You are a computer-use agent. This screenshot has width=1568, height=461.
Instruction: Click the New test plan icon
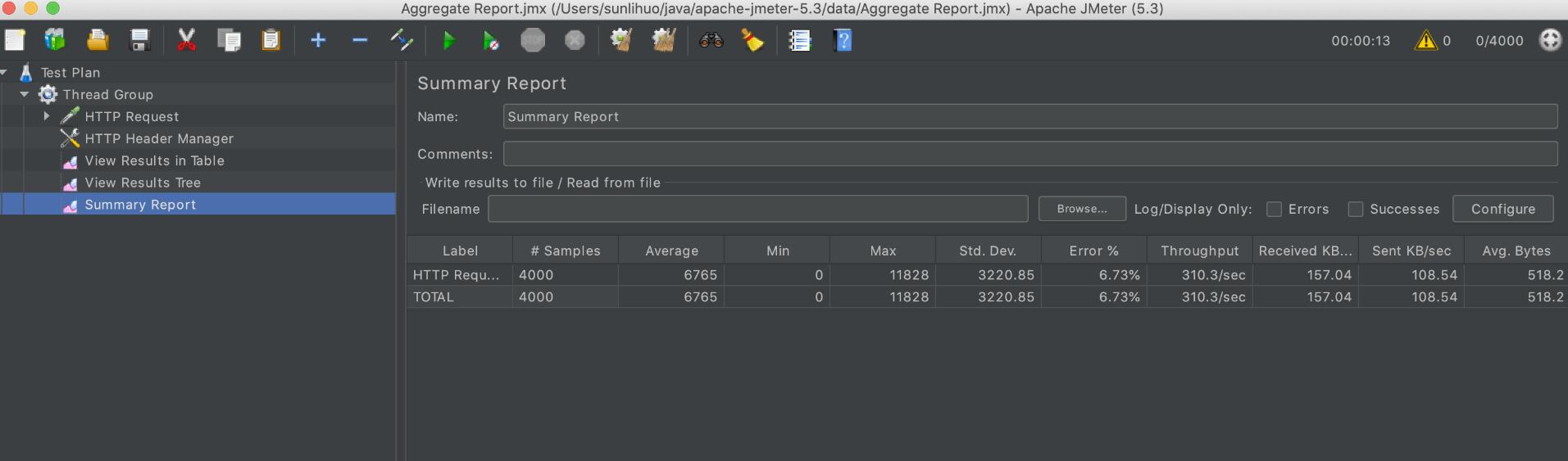[15, 40]
